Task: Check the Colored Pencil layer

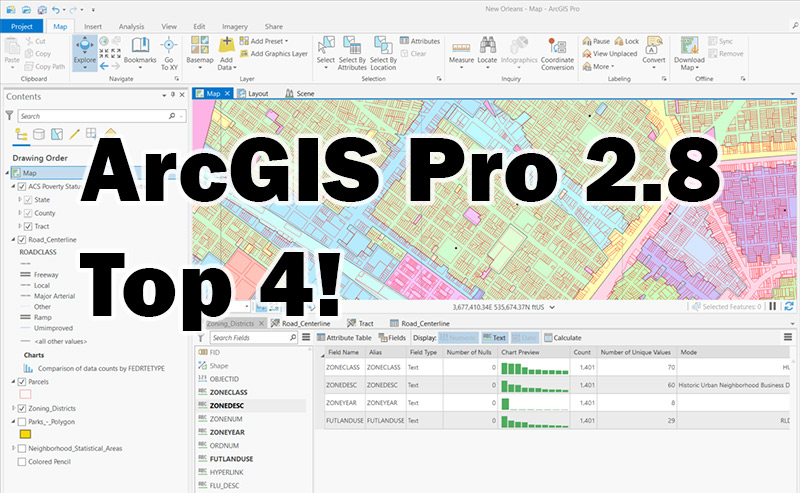Action: click(x=22, y=461)
